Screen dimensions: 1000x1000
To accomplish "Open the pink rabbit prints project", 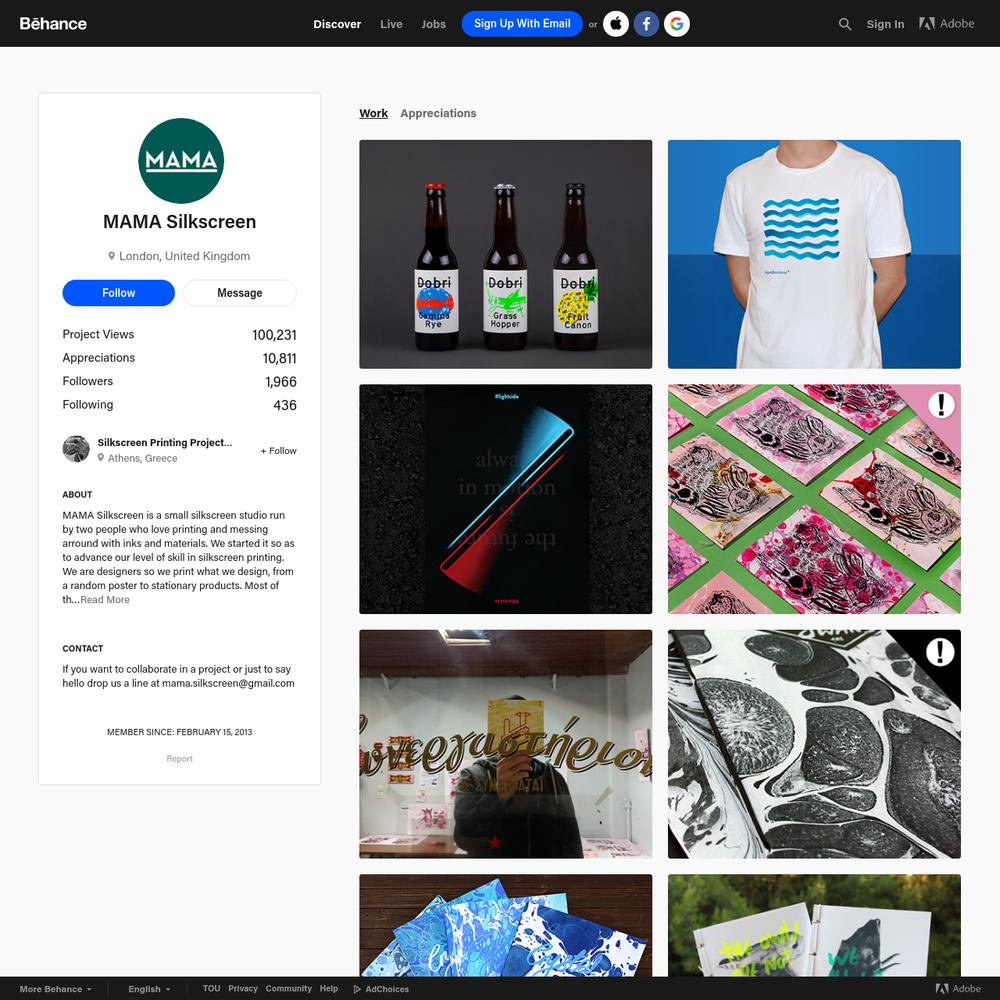I will tap(814, 499).
